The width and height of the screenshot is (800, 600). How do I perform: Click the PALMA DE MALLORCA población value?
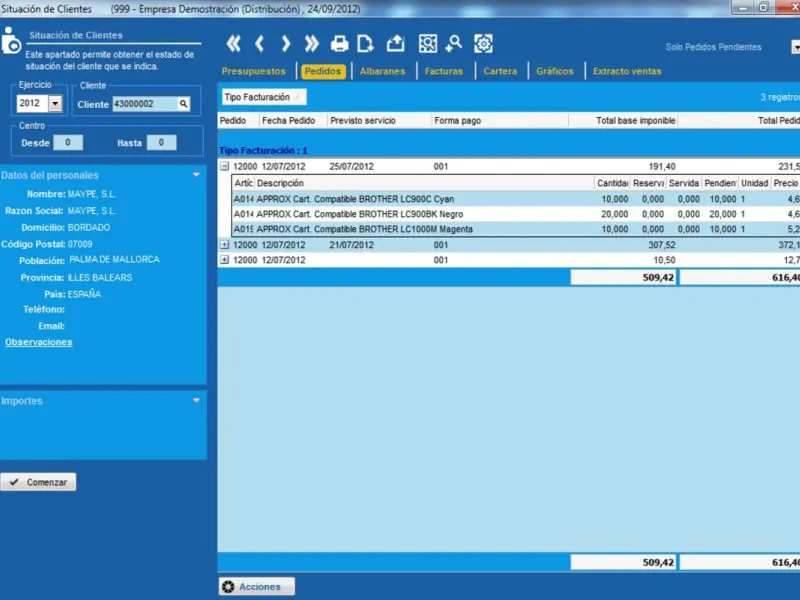pyautogui.click(x=114, y=260)
